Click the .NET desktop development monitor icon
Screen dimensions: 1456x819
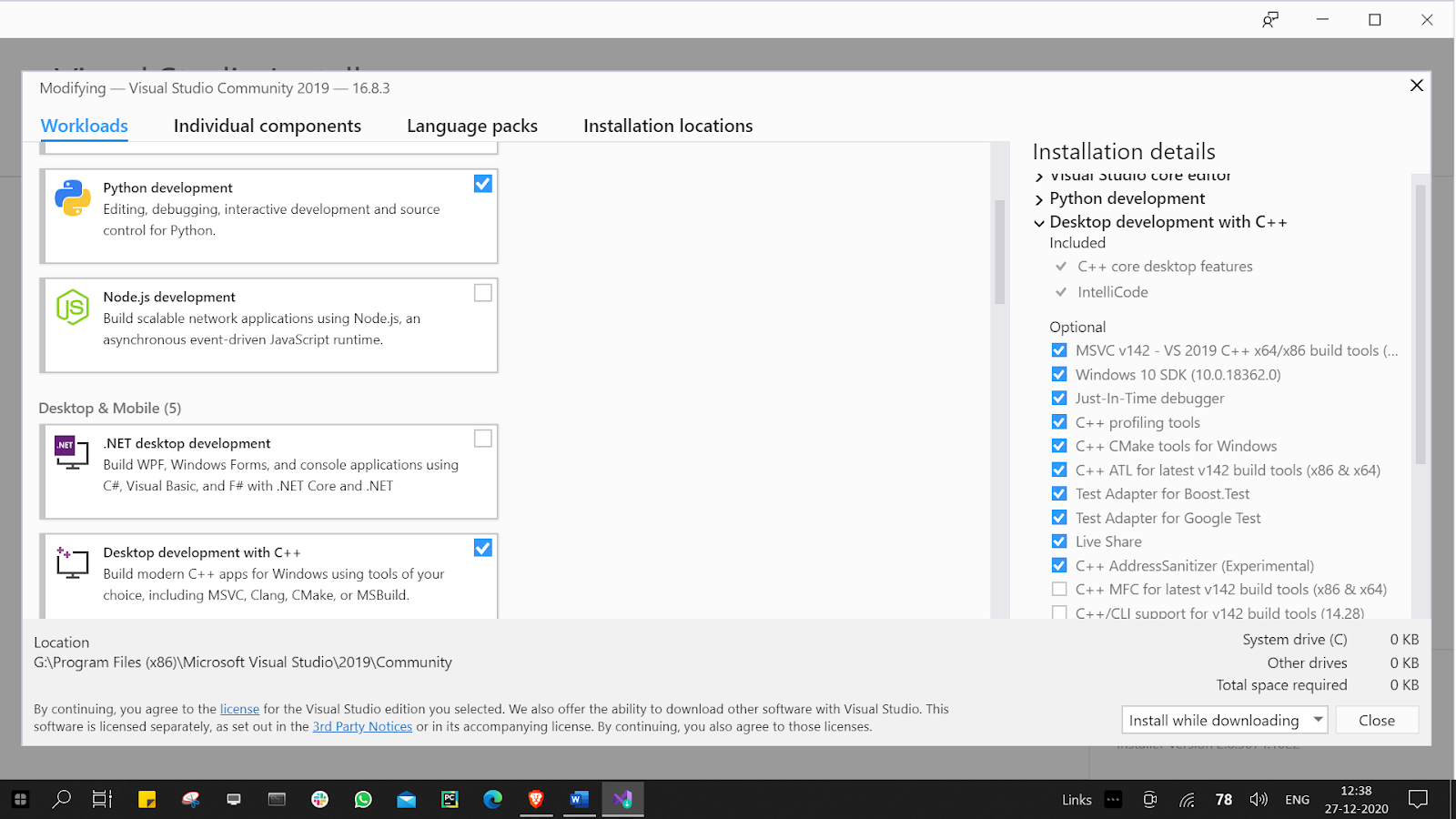[72, 452]
